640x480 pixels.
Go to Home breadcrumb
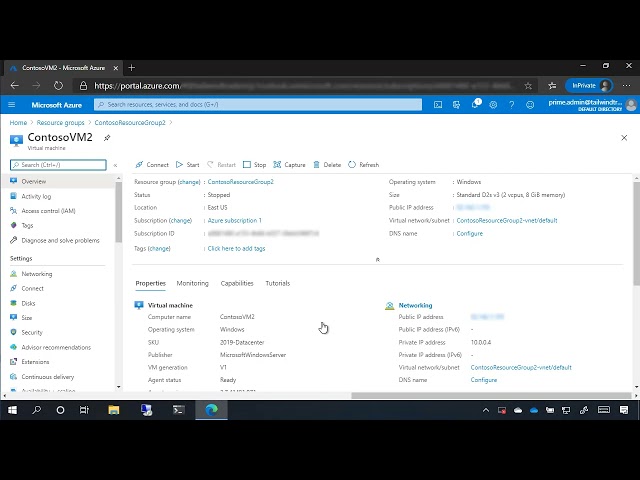coord(18,122)
